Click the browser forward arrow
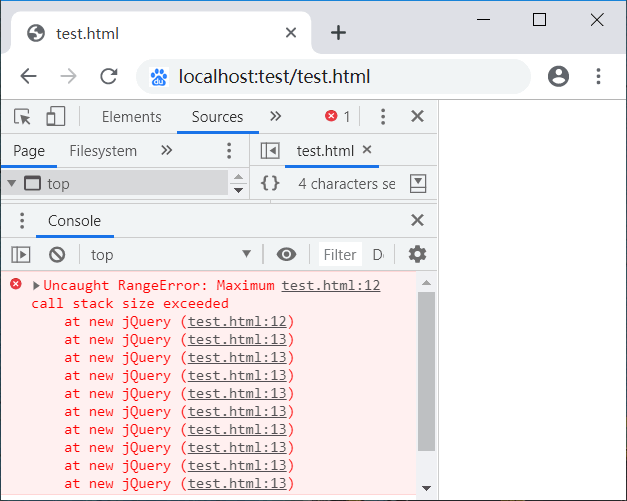 click(68, 76)
